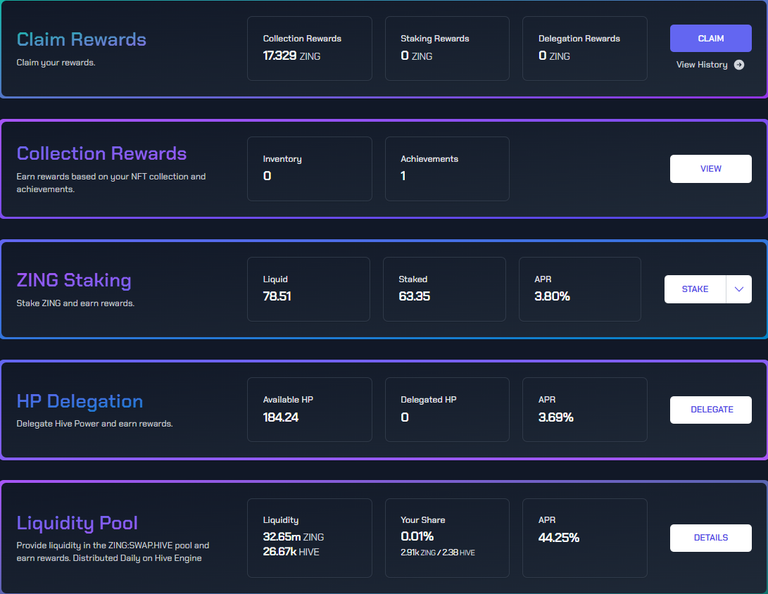Click the Liquidity Pool heading

coord(77,523)
